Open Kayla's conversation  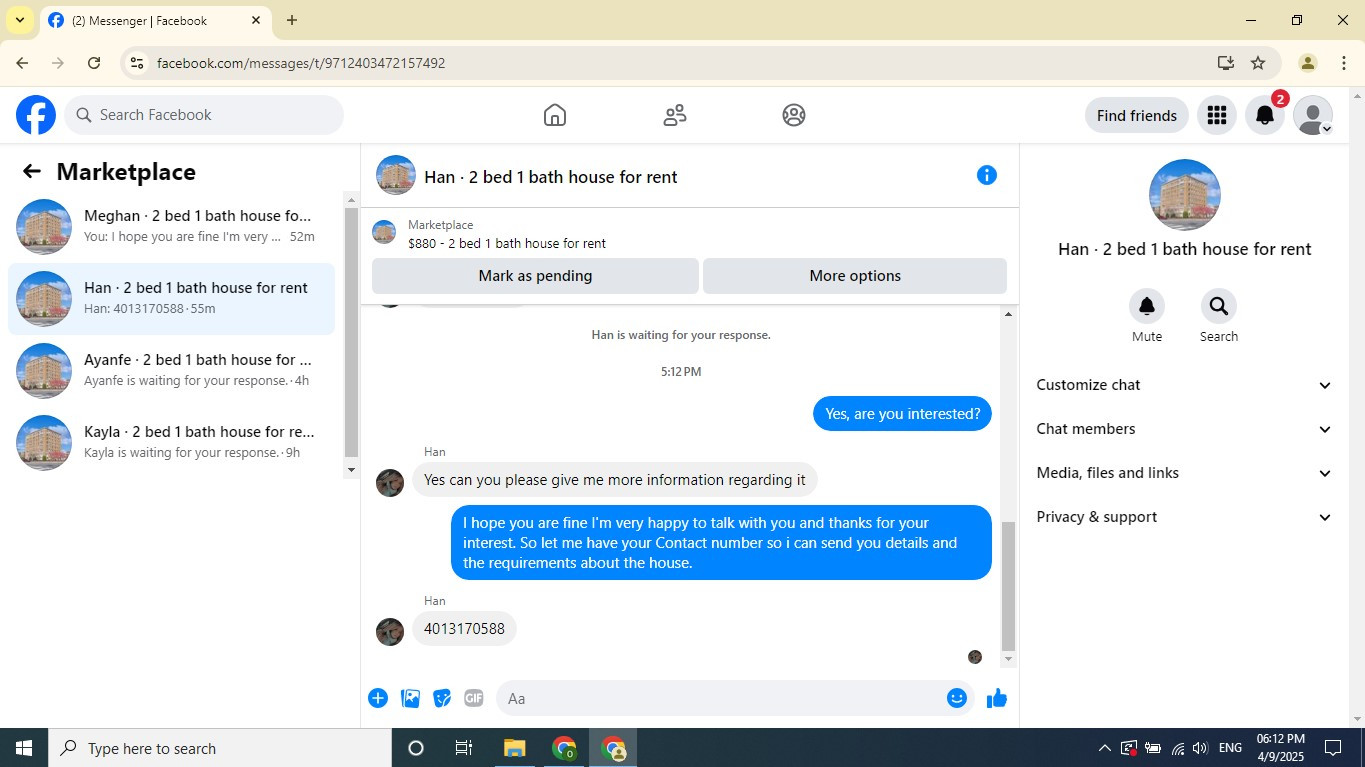point(172,443)
